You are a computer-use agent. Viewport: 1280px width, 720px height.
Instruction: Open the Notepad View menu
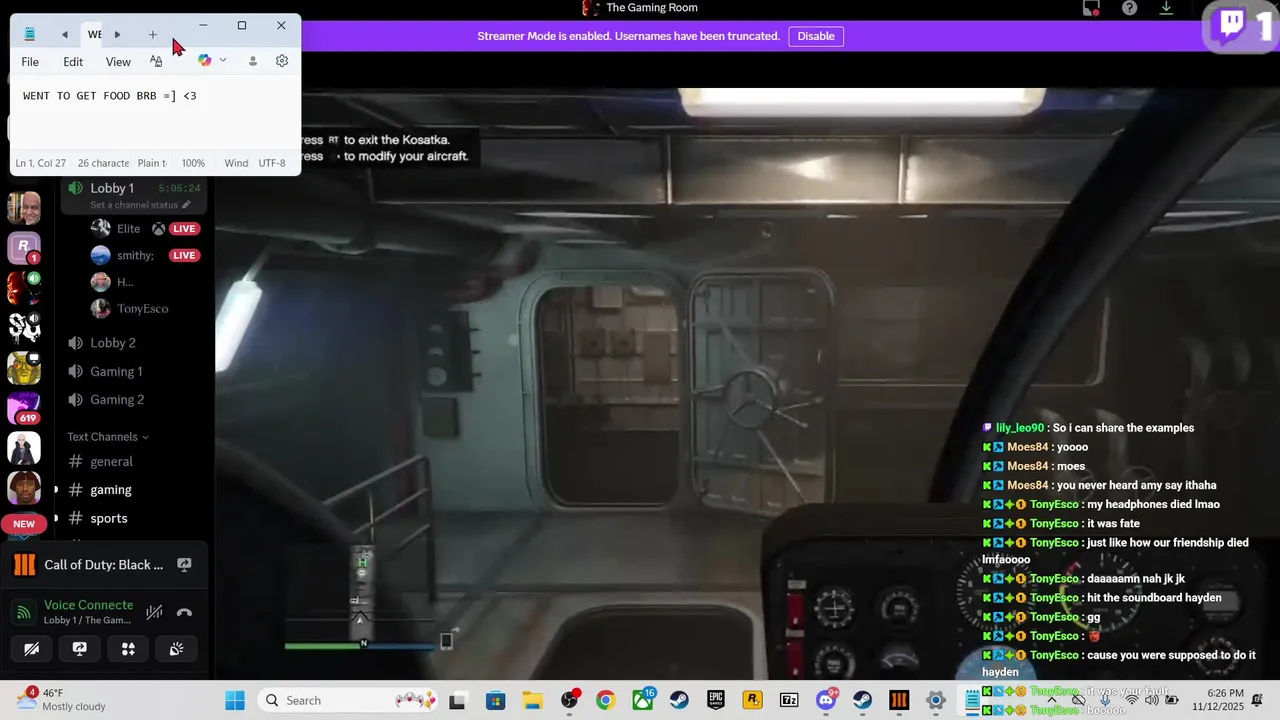(118, 62)
